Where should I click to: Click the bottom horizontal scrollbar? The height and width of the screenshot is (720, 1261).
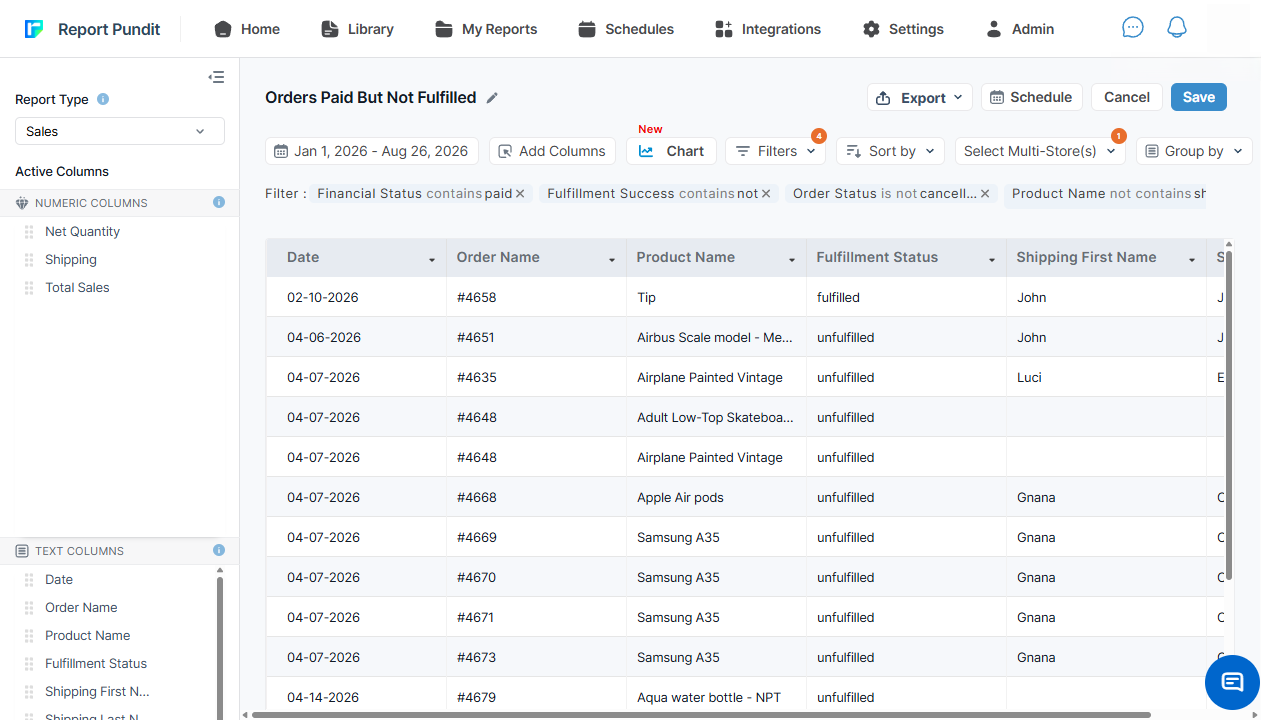tap(700, 715)
